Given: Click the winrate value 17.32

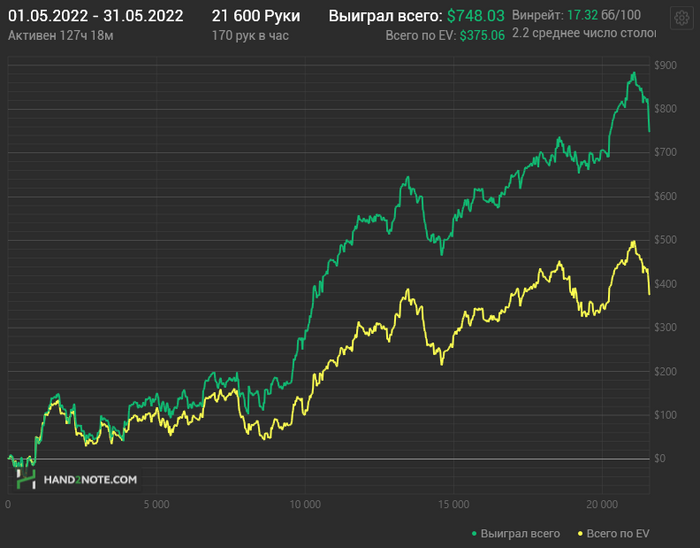Looking at the screenshot, I should (582, 15).
